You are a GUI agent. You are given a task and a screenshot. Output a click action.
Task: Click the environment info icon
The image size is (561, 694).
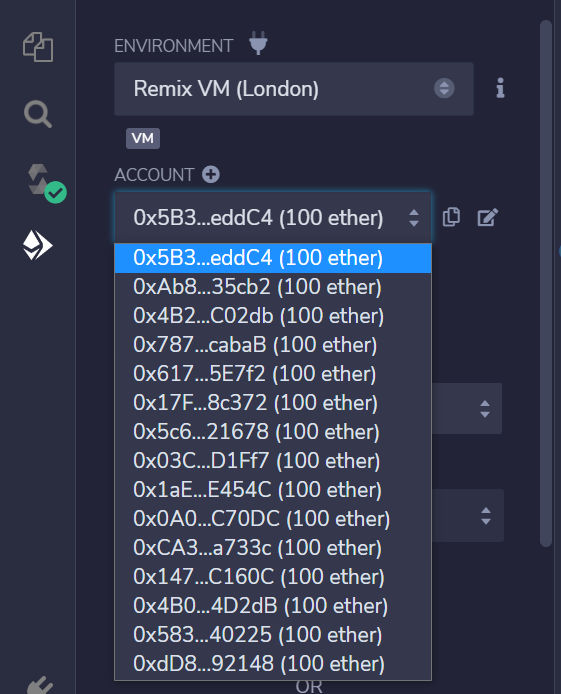(500, 88)
